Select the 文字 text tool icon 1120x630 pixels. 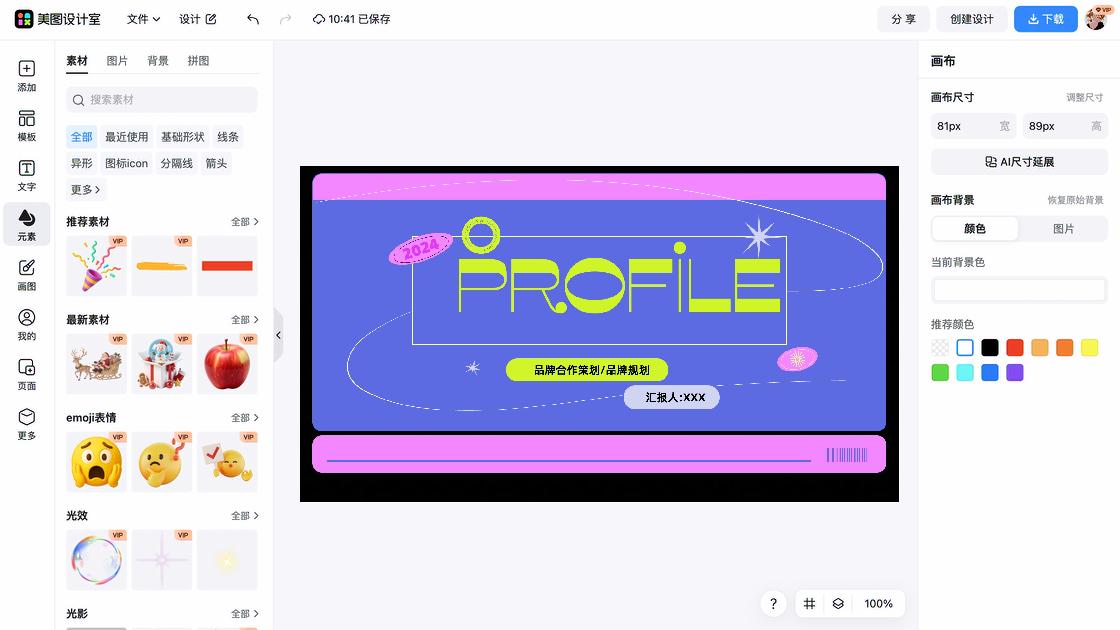[26, 175]
